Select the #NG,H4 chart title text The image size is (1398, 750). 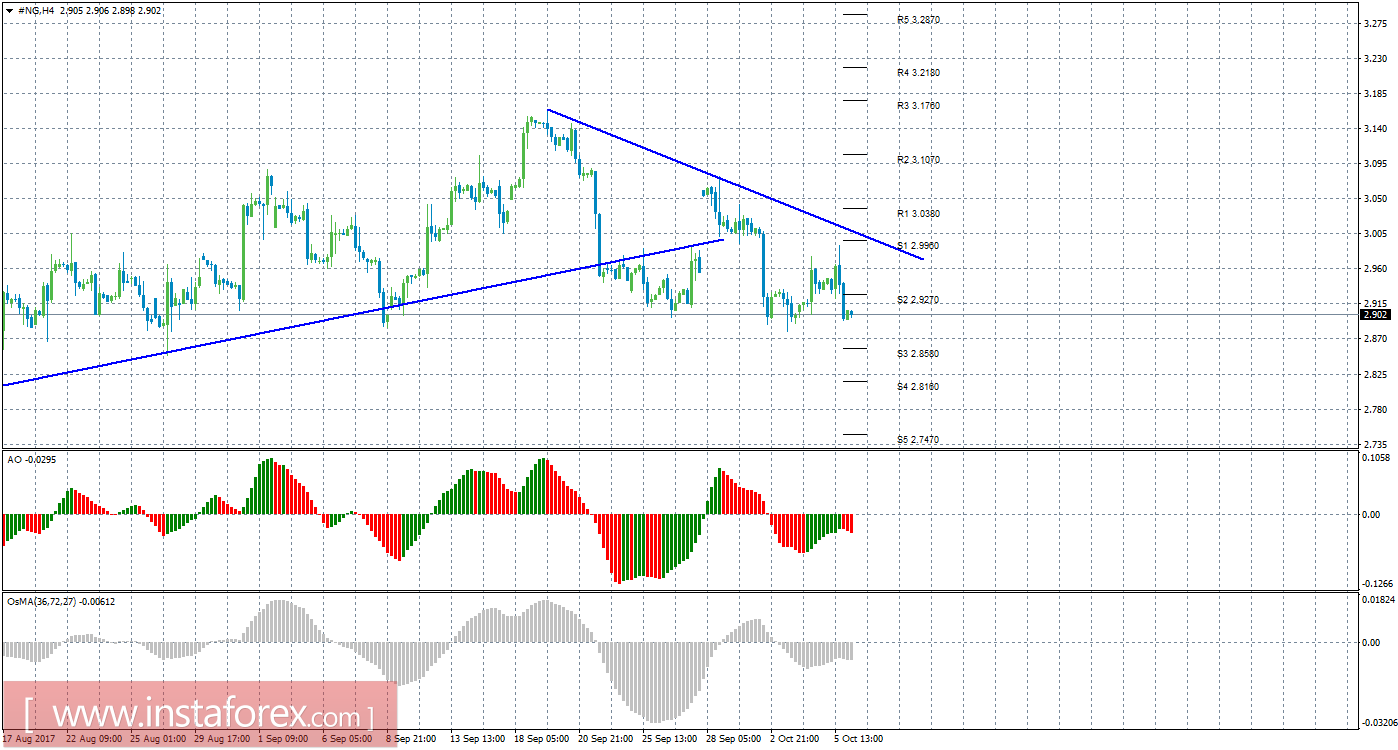pyautogui.click(x=34, y=10)
